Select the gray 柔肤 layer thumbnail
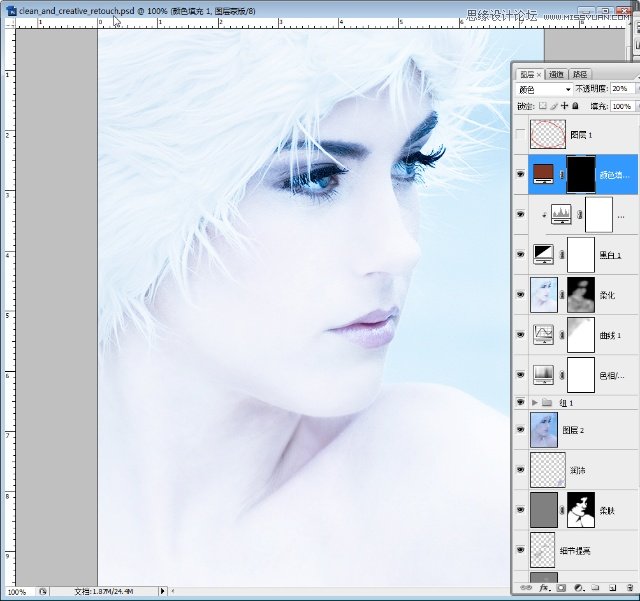This screenshot has width=640, height=601. 544,510
